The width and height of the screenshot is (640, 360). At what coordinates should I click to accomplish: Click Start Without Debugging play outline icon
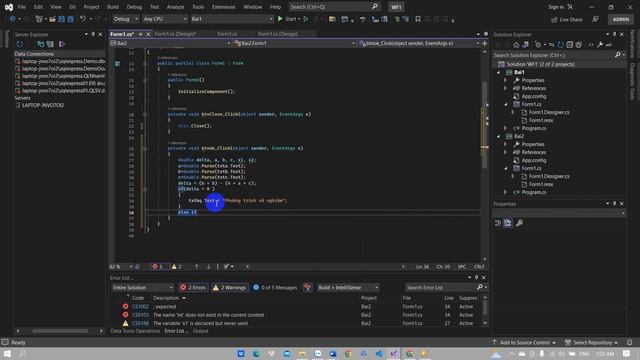(306, 19)
